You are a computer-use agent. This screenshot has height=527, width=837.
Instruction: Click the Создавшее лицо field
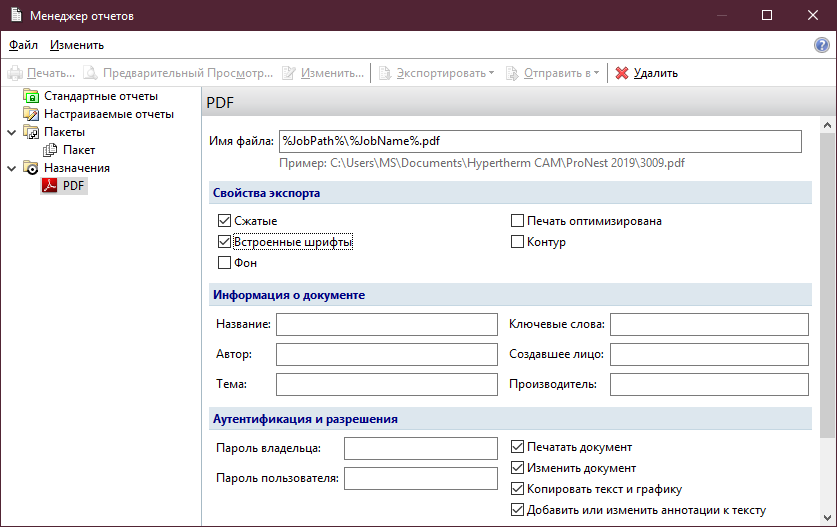click(709, 354)
